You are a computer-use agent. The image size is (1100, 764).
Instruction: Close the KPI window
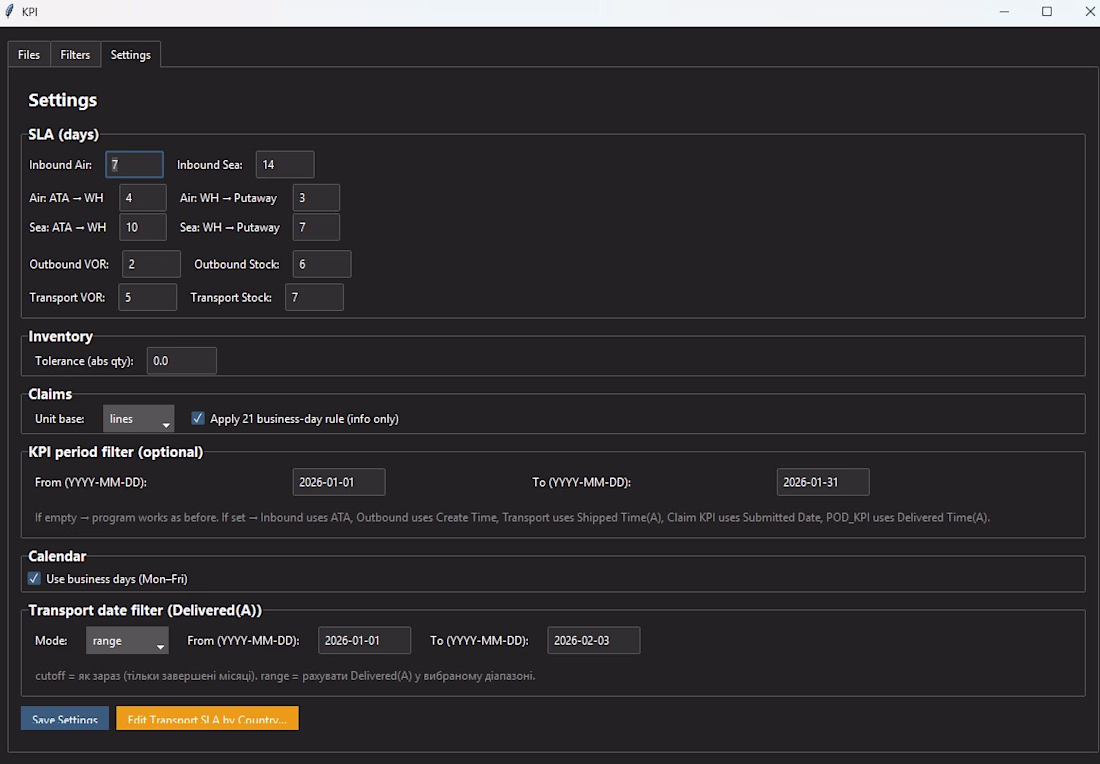tap(1090, 12)
